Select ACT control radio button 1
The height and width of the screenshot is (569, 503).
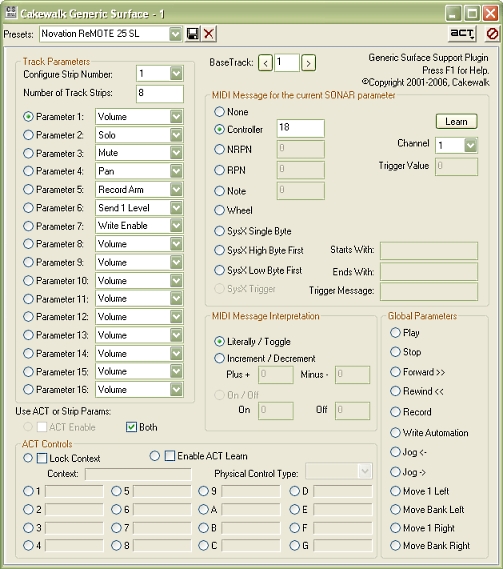[28, 491]
